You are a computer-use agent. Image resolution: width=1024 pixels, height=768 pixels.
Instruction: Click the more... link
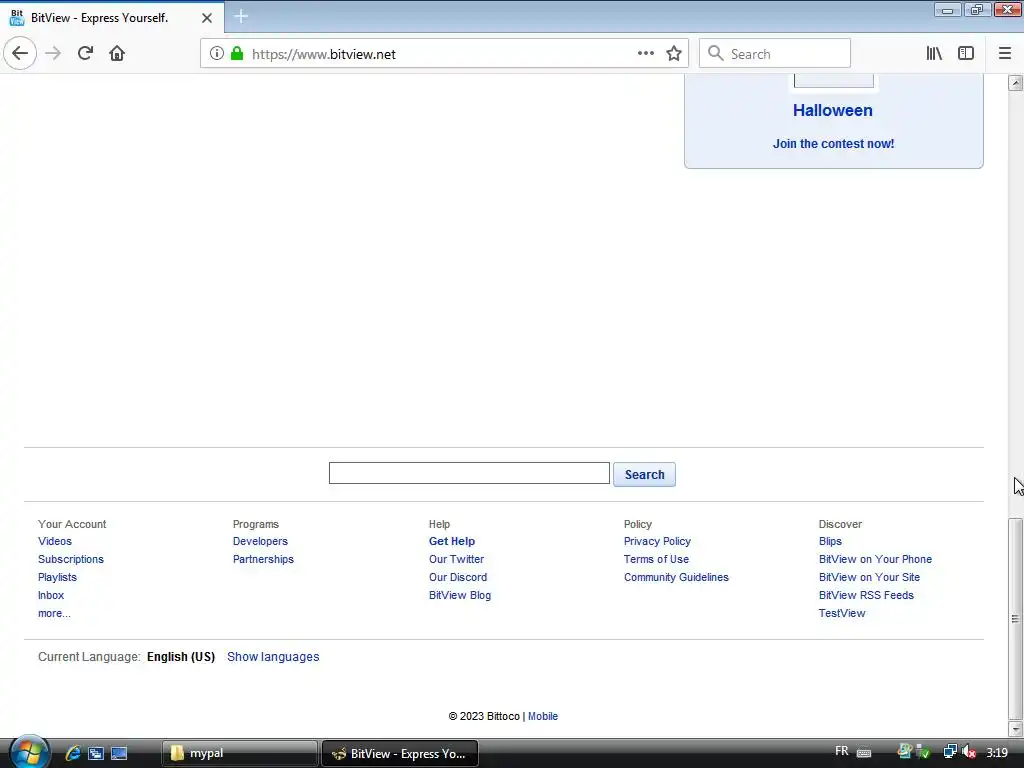(54, 613)
